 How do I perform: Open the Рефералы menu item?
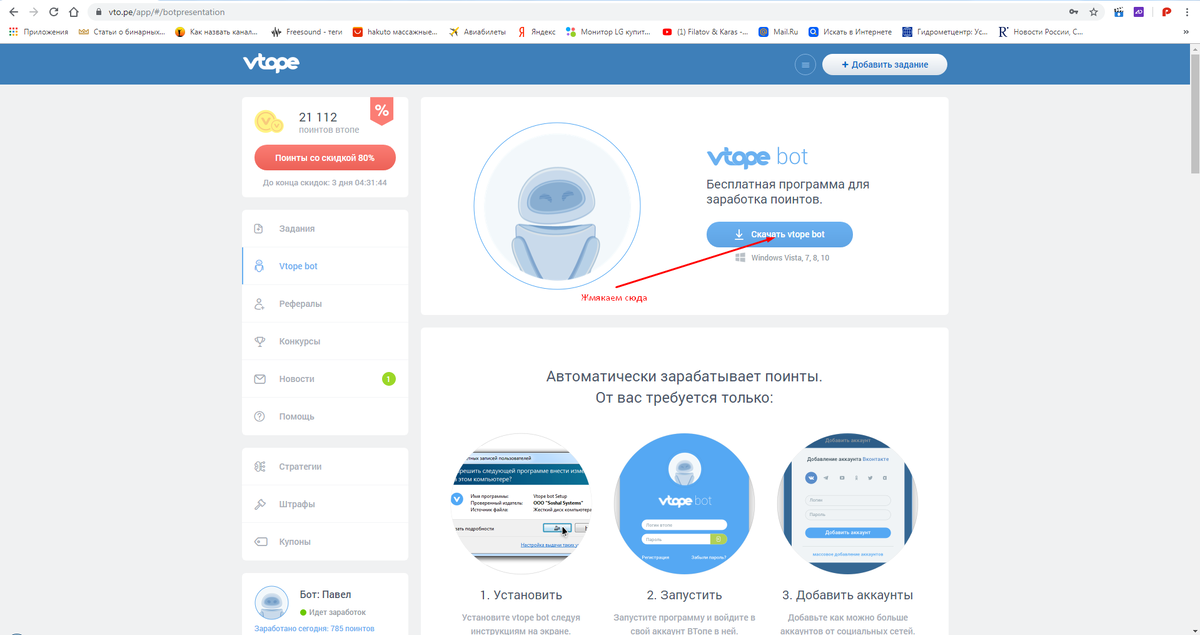pos(325,304)
